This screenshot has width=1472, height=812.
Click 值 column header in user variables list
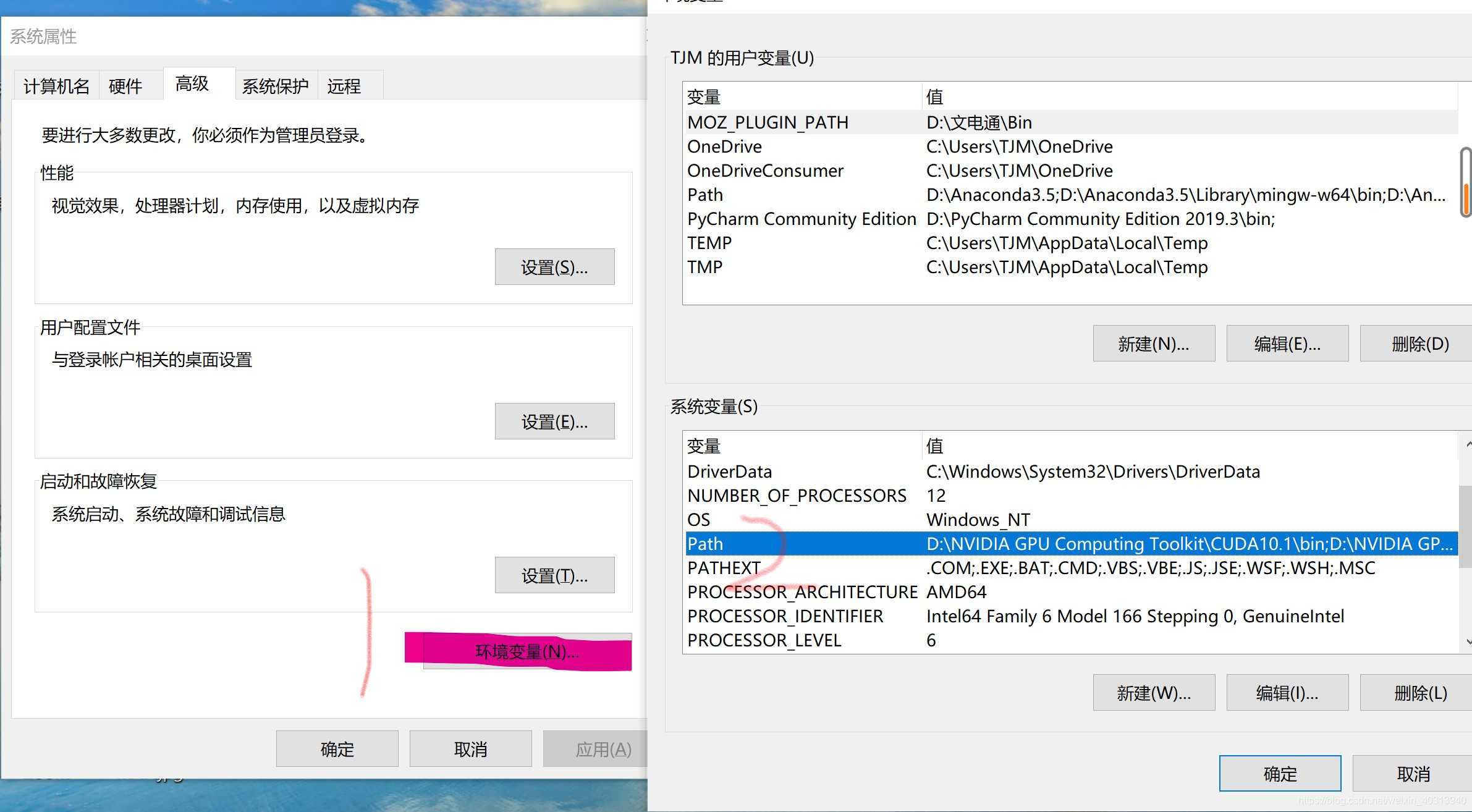click(1190, 97)
